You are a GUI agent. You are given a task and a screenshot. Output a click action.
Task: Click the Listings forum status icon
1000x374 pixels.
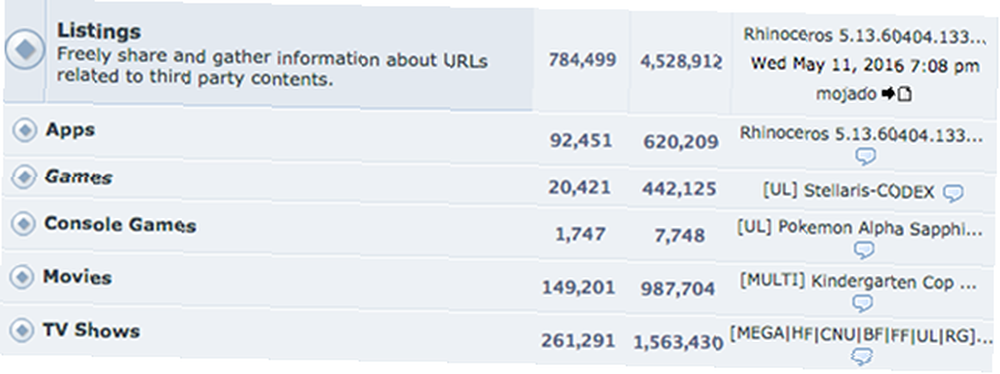point(25,50)
